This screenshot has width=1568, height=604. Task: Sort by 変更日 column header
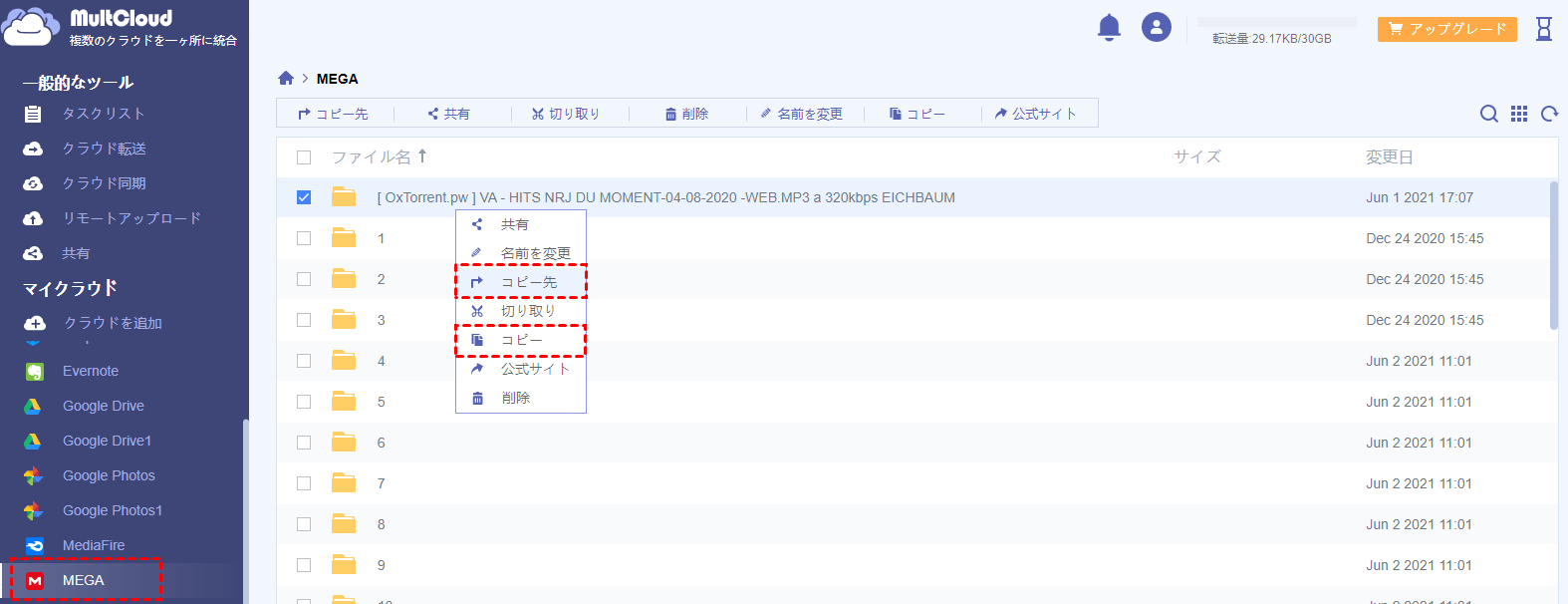[1389, 157]
